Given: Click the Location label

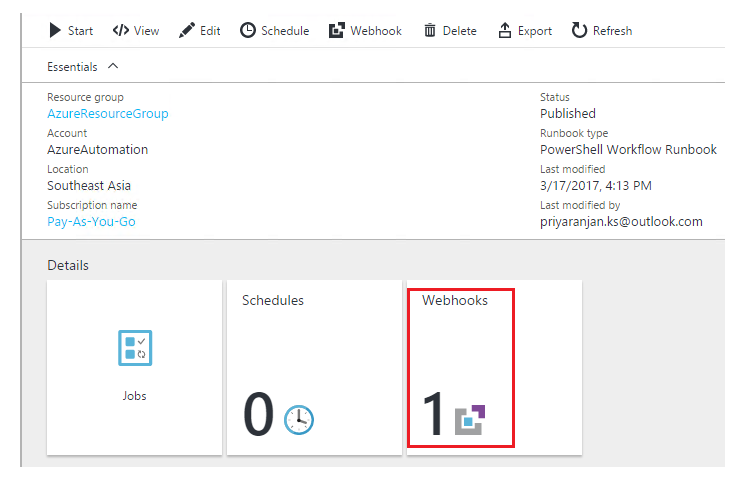Looking at the screenshot, I should coord(68,169).
